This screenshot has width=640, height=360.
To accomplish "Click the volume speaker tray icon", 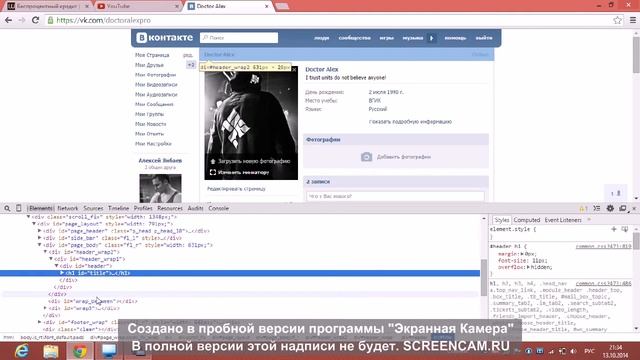I will (x=573, y=351).
